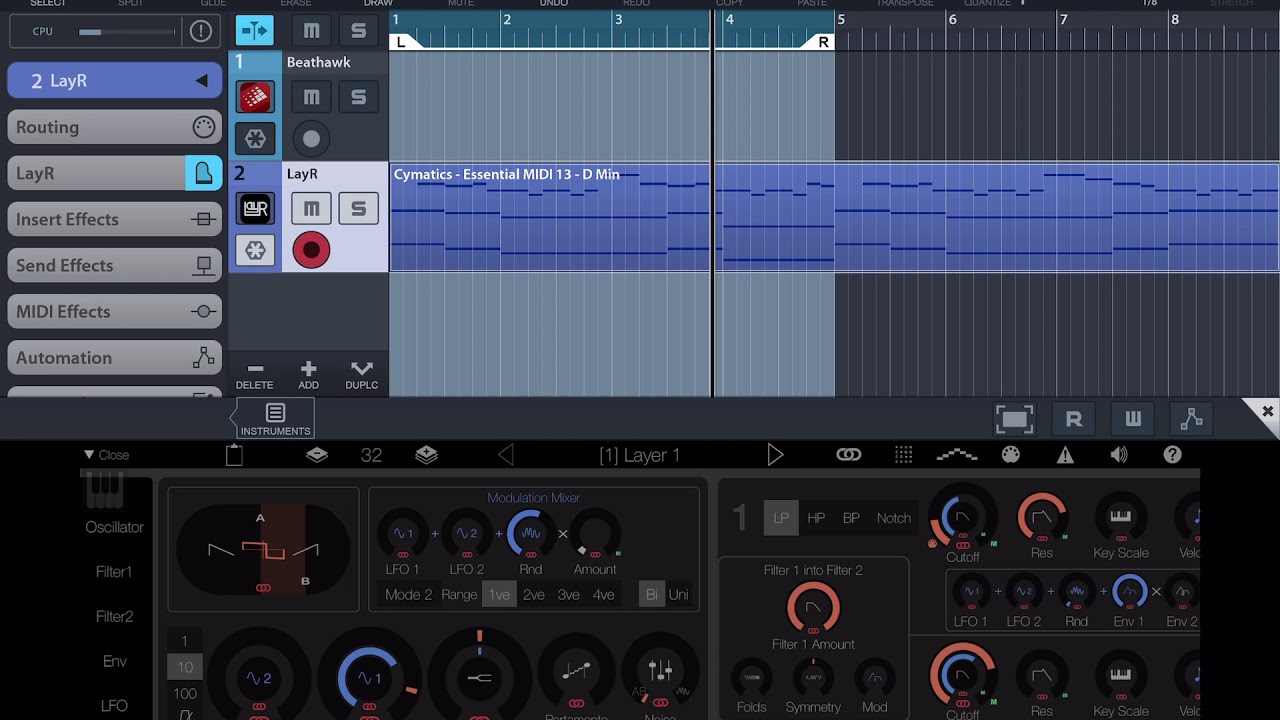Open the dotted grid icon
This screenshot has width=1280, height=720.
pyautogui.click(x=904, y=455)
